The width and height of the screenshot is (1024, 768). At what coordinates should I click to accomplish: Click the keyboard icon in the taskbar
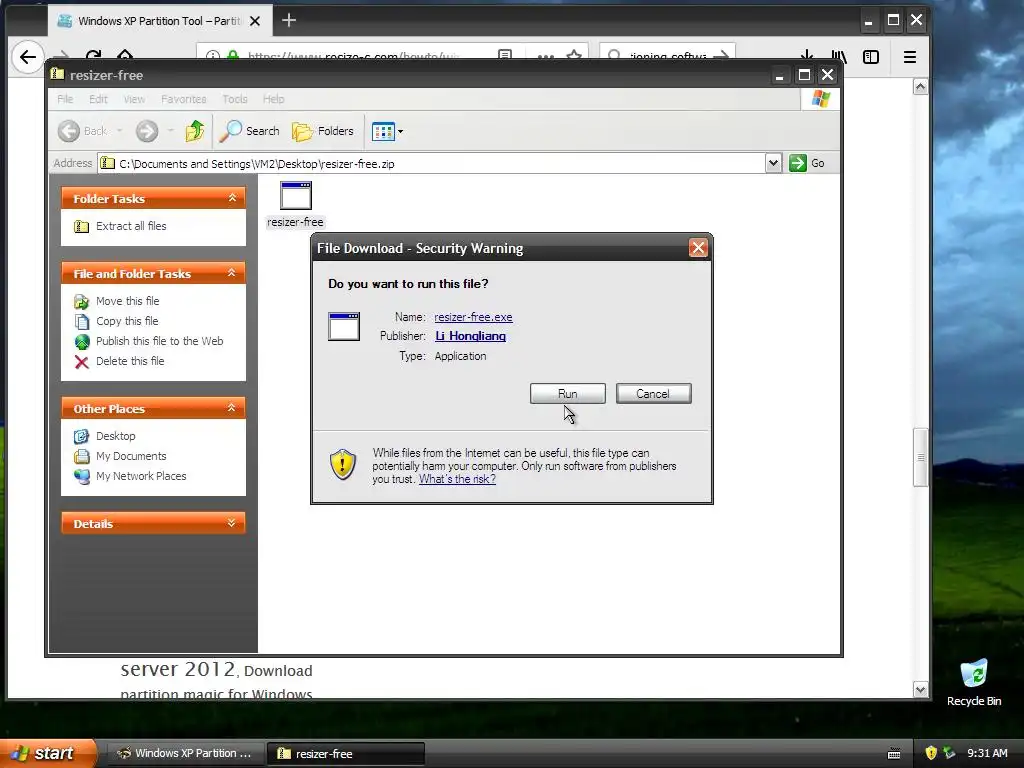(894, 754)
